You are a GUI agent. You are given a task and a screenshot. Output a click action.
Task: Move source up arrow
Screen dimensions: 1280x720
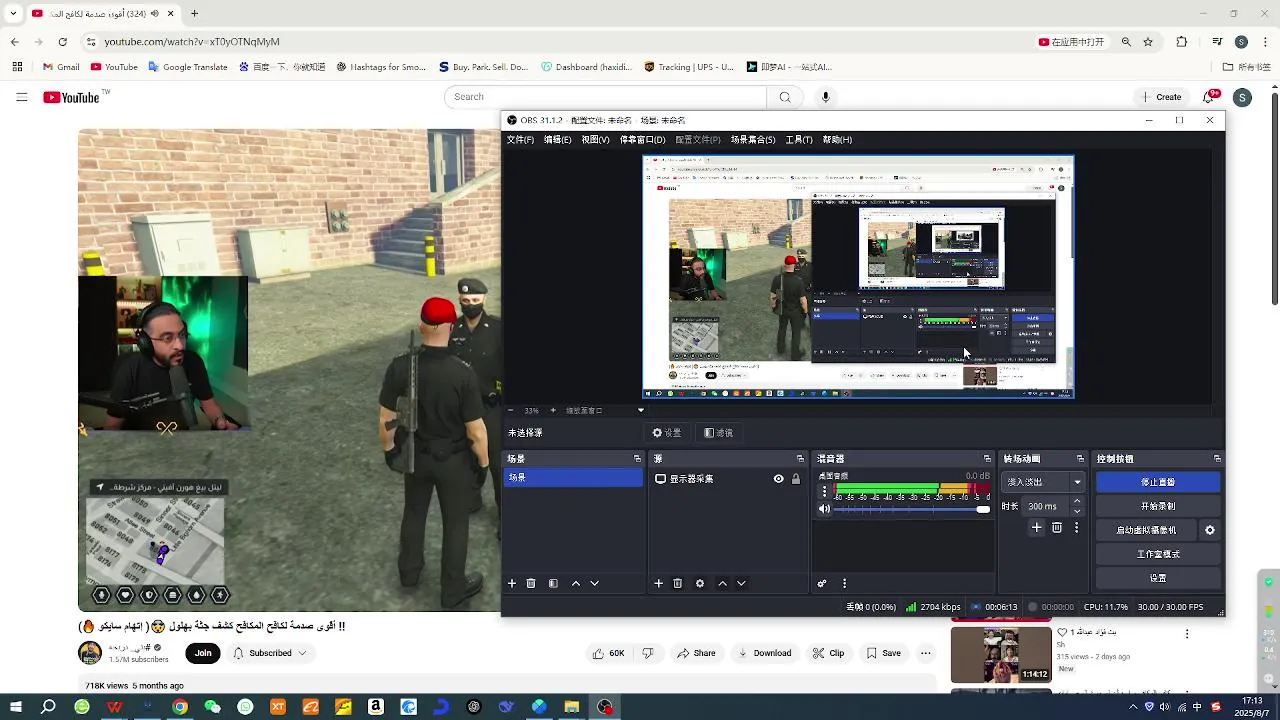722,583
